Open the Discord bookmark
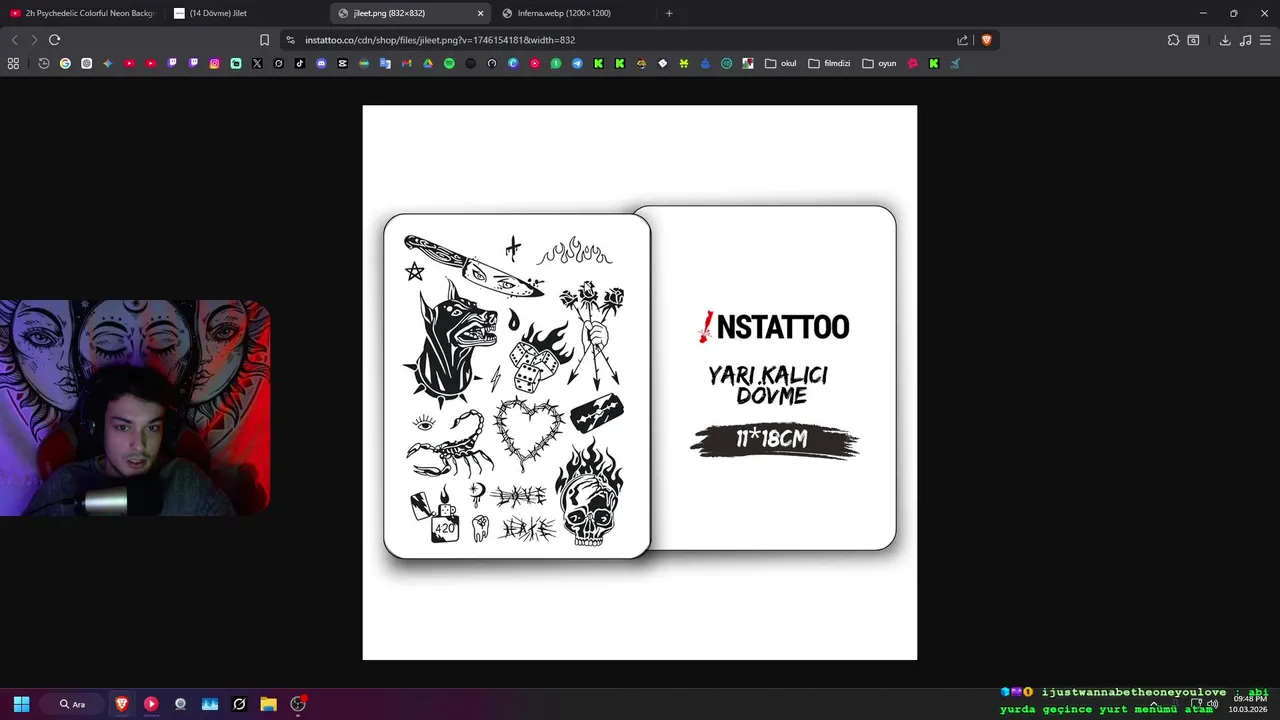This screenshot has height=720, width=1280. (321, 63)
